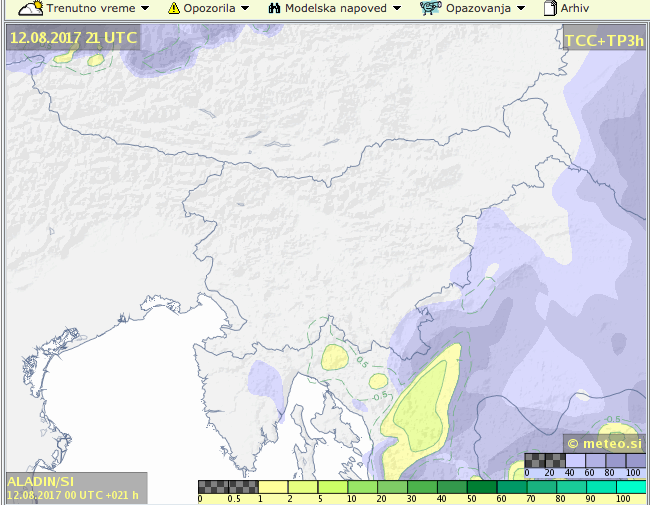Expand the Trenutno vreme dropdown arrow
The width and height of the screenshot is (650, 505).
tap(145, 8)
